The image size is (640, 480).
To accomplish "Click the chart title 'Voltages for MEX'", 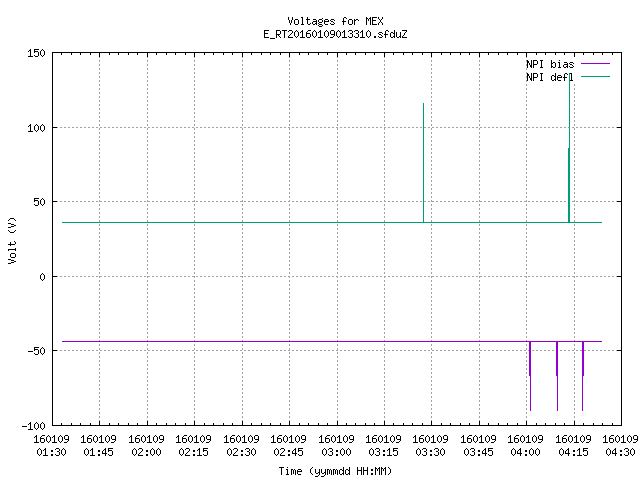I will [335, 21].
